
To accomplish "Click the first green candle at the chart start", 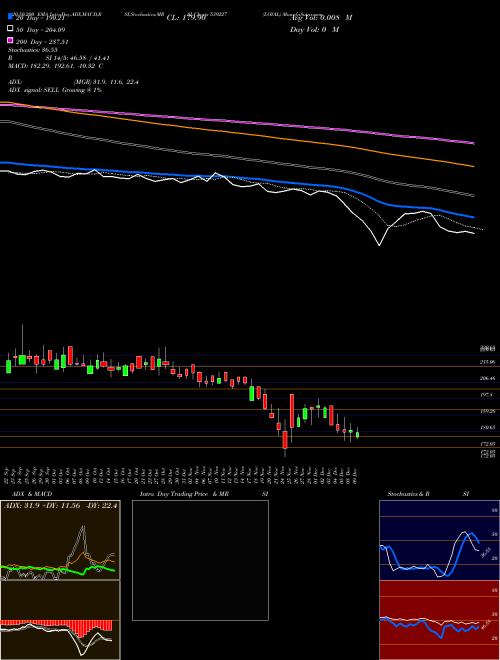I will click(8, 366).
